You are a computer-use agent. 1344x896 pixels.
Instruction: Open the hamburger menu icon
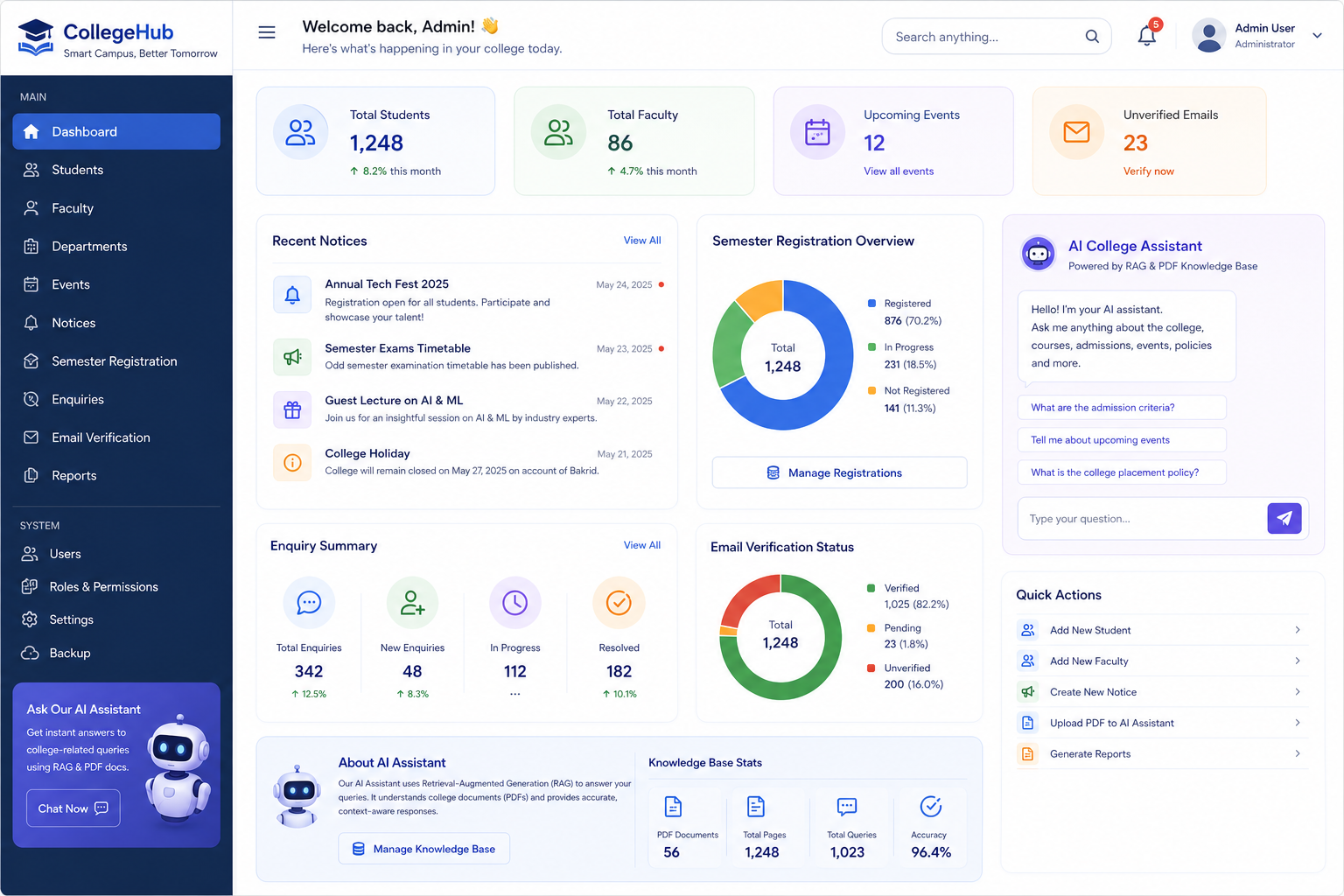pos(267,32)
